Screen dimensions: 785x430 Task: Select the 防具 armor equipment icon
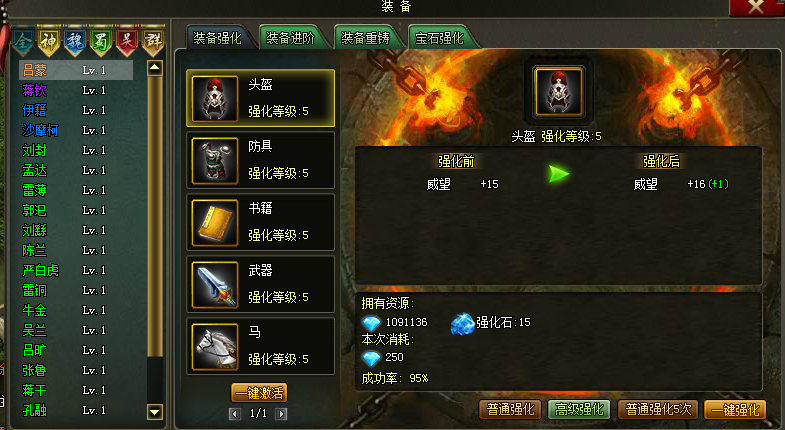click(215, 161)
